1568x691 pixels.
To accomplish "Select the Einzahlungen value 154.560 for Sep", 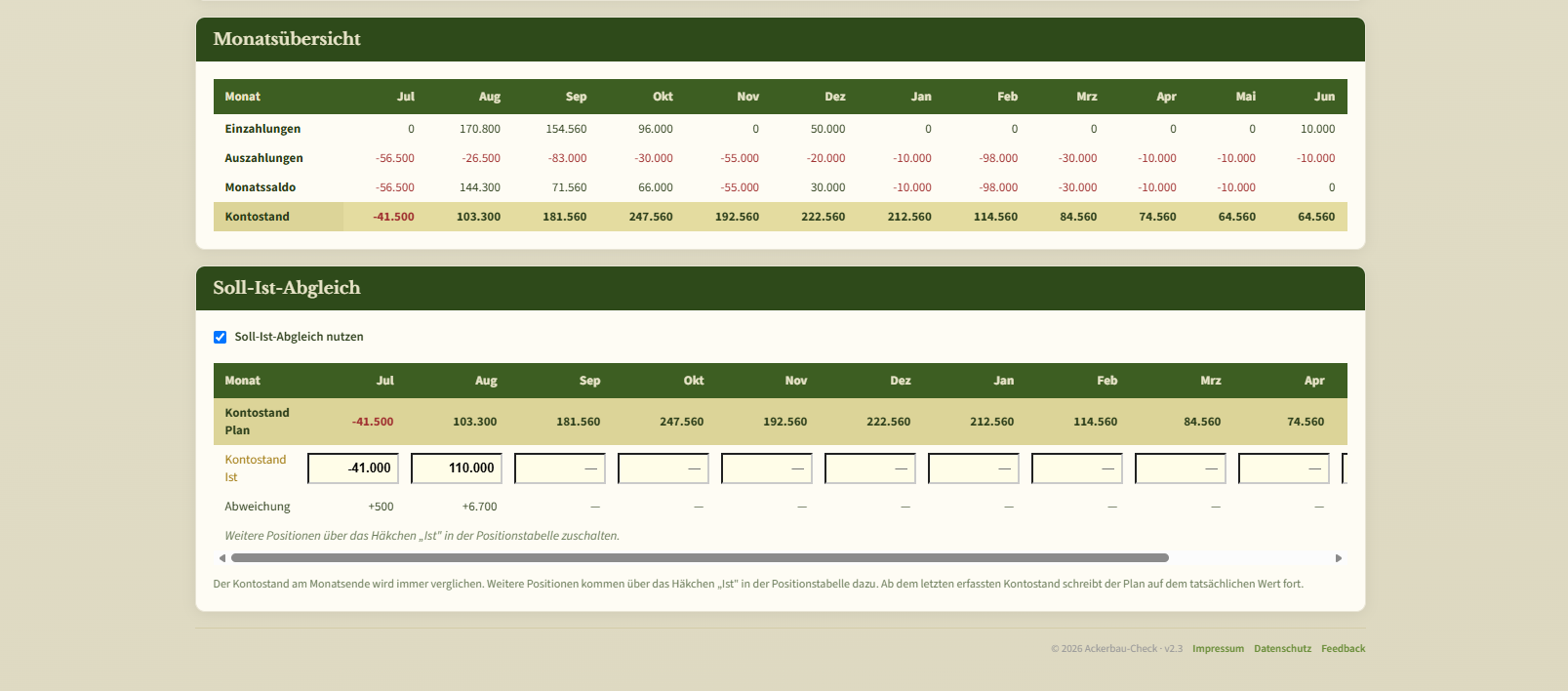I will [566, 129].
